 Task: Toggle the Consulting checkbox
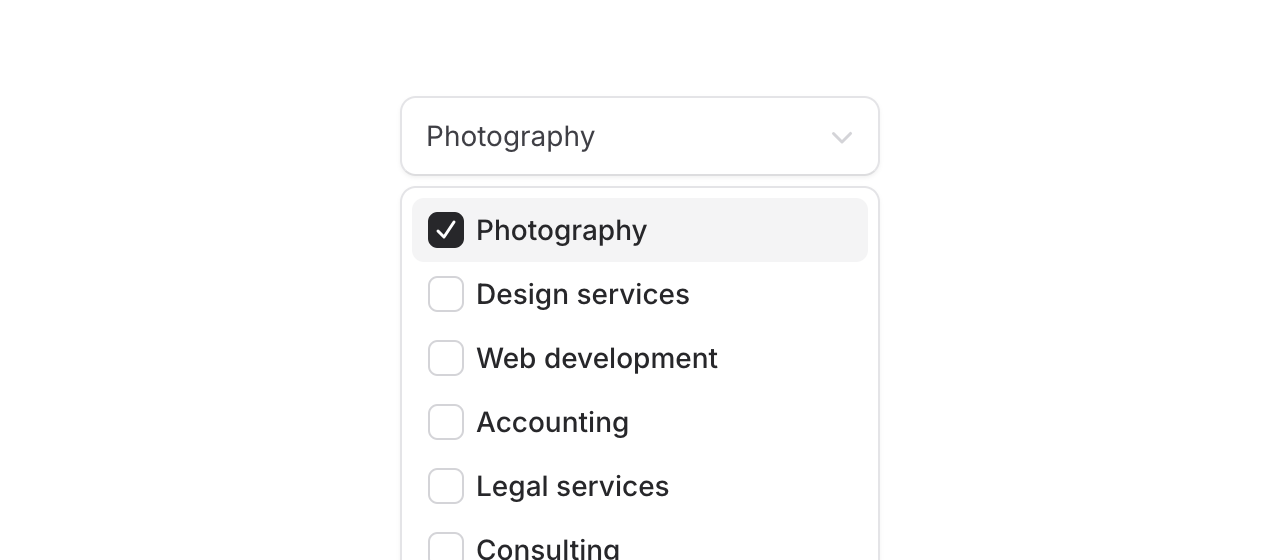pos(446,547)
